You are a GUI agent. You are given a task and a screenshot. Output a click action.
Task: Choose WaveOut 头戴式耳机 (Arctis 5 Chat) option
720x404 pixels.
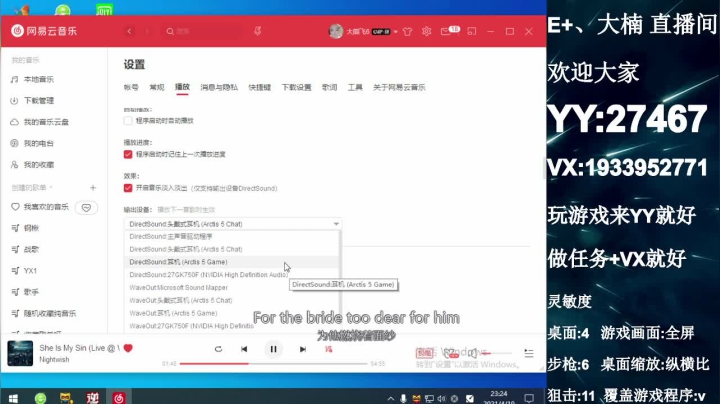tap(232, 301)
